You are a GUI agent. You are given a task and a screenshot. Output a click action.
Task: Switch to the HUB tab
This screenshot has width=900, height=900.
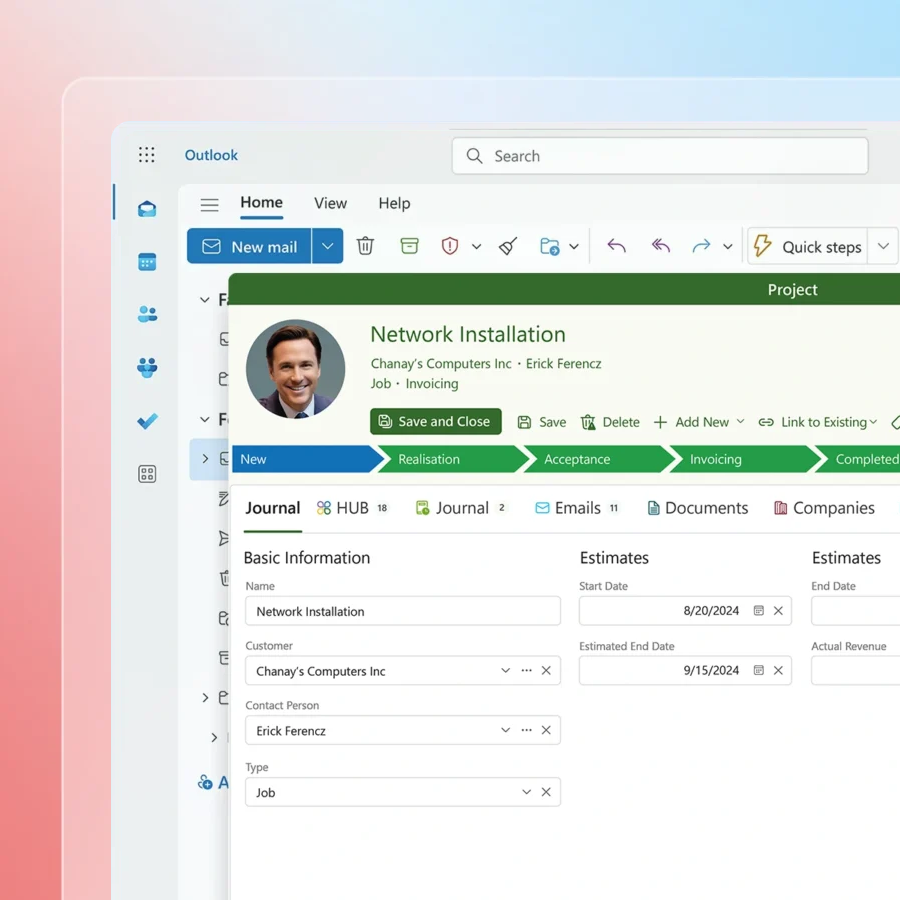pyautogui.click(x=352, y=508)
